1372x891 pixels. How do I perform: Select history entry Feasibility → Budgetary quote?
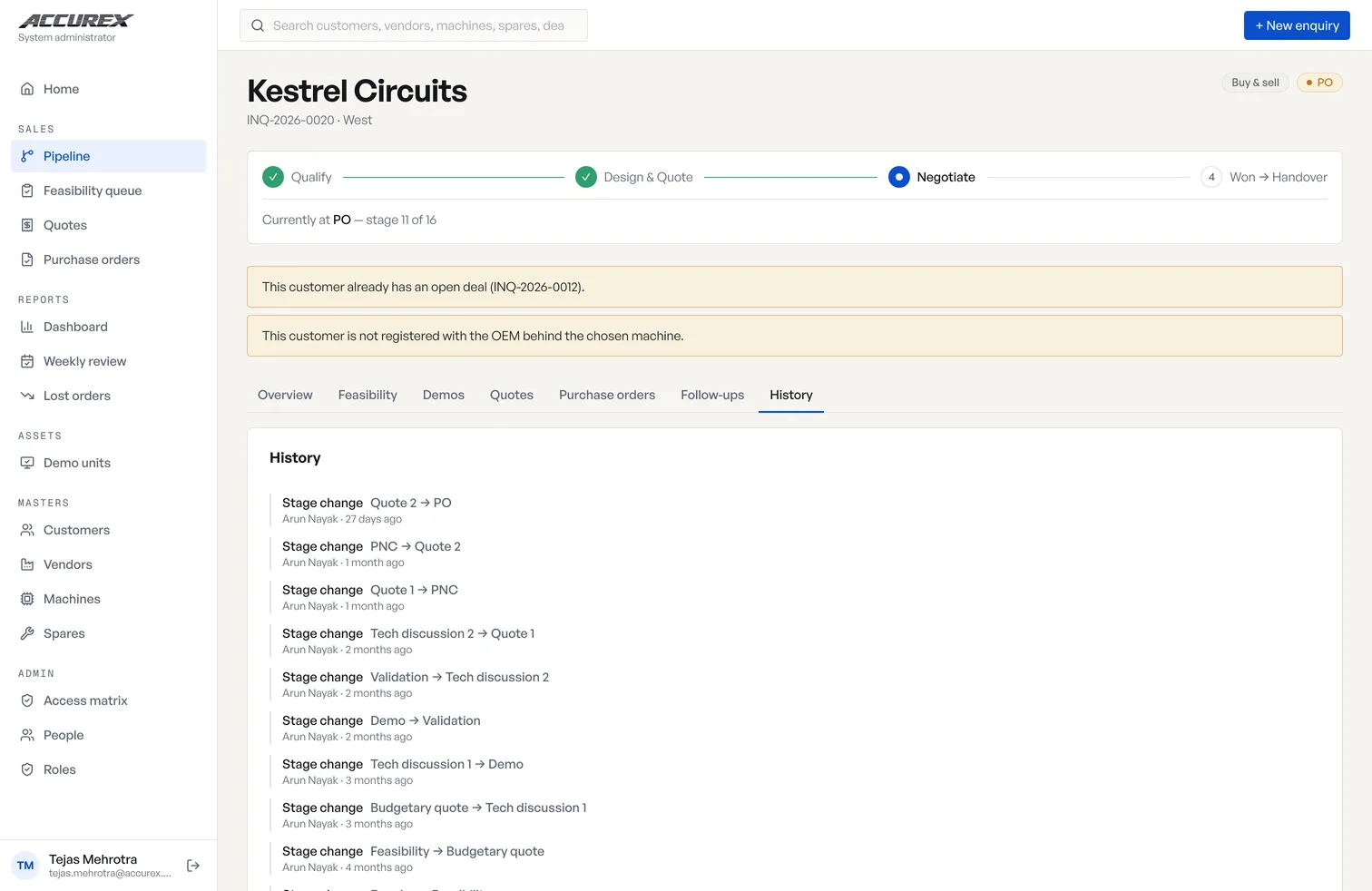point(457,851)
